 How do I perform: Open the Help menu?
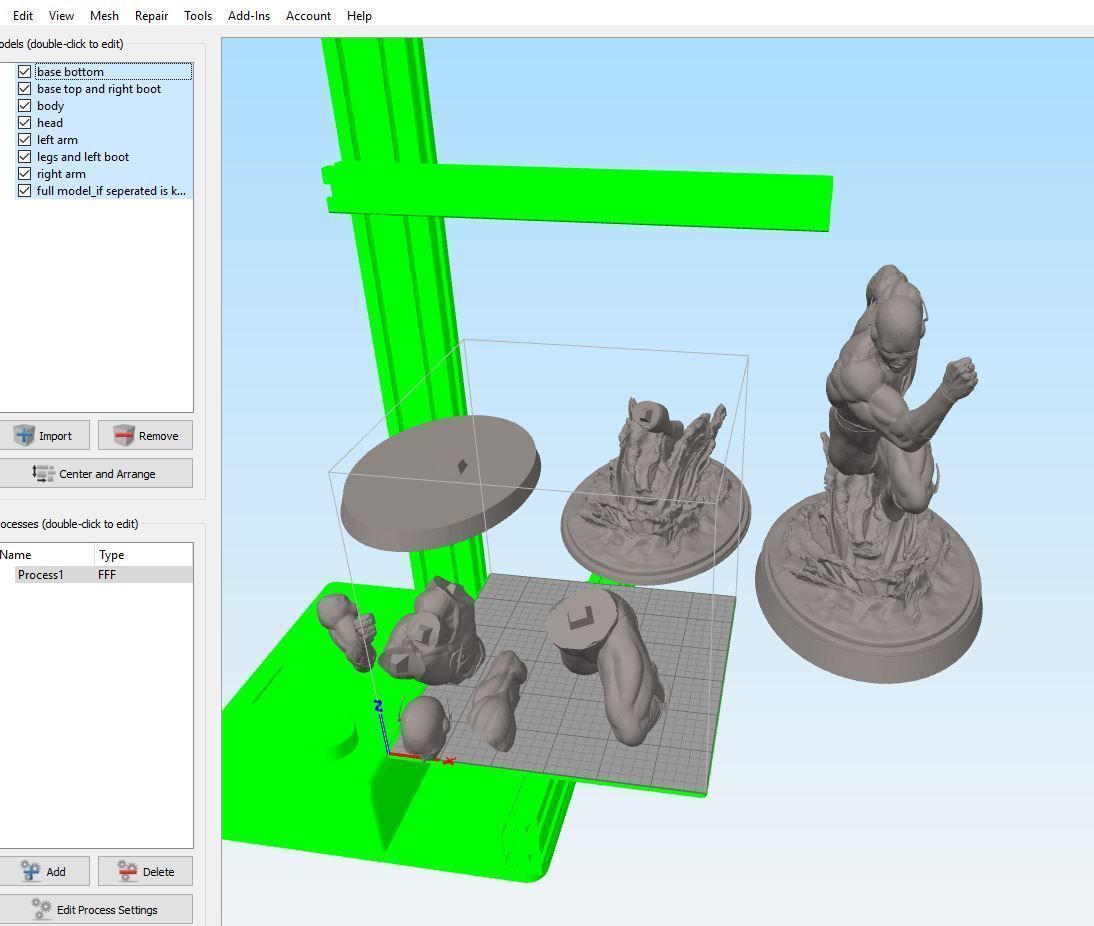(x=359, y=15)
